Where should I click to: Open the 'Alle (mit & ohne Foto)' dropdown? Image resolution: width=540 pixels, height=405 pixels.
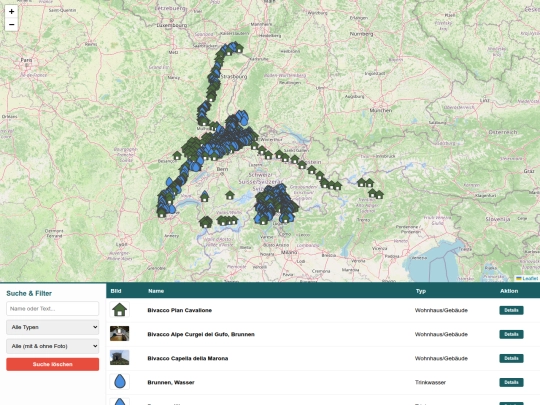point(53,346)
